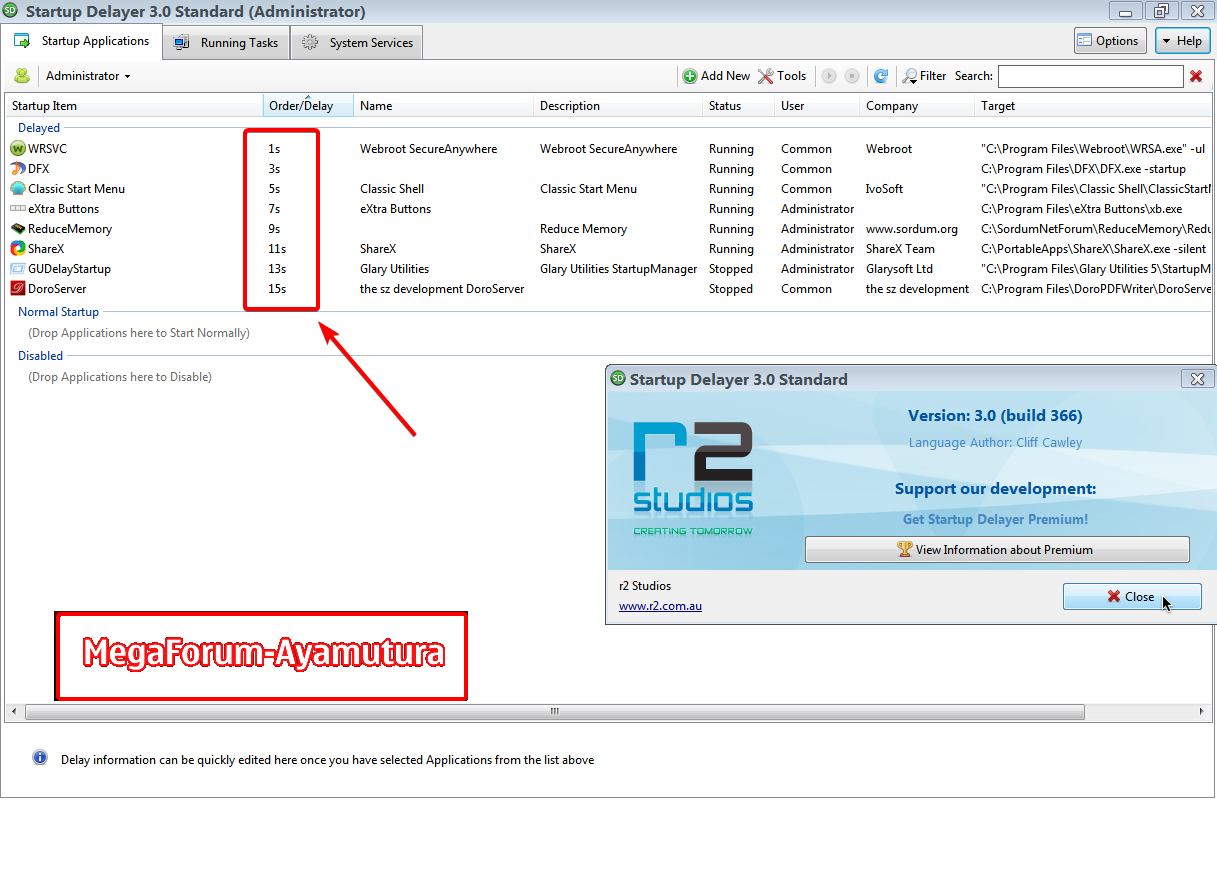Click the ShareX item icon
1217x889 pixels.
click(17, 249)
